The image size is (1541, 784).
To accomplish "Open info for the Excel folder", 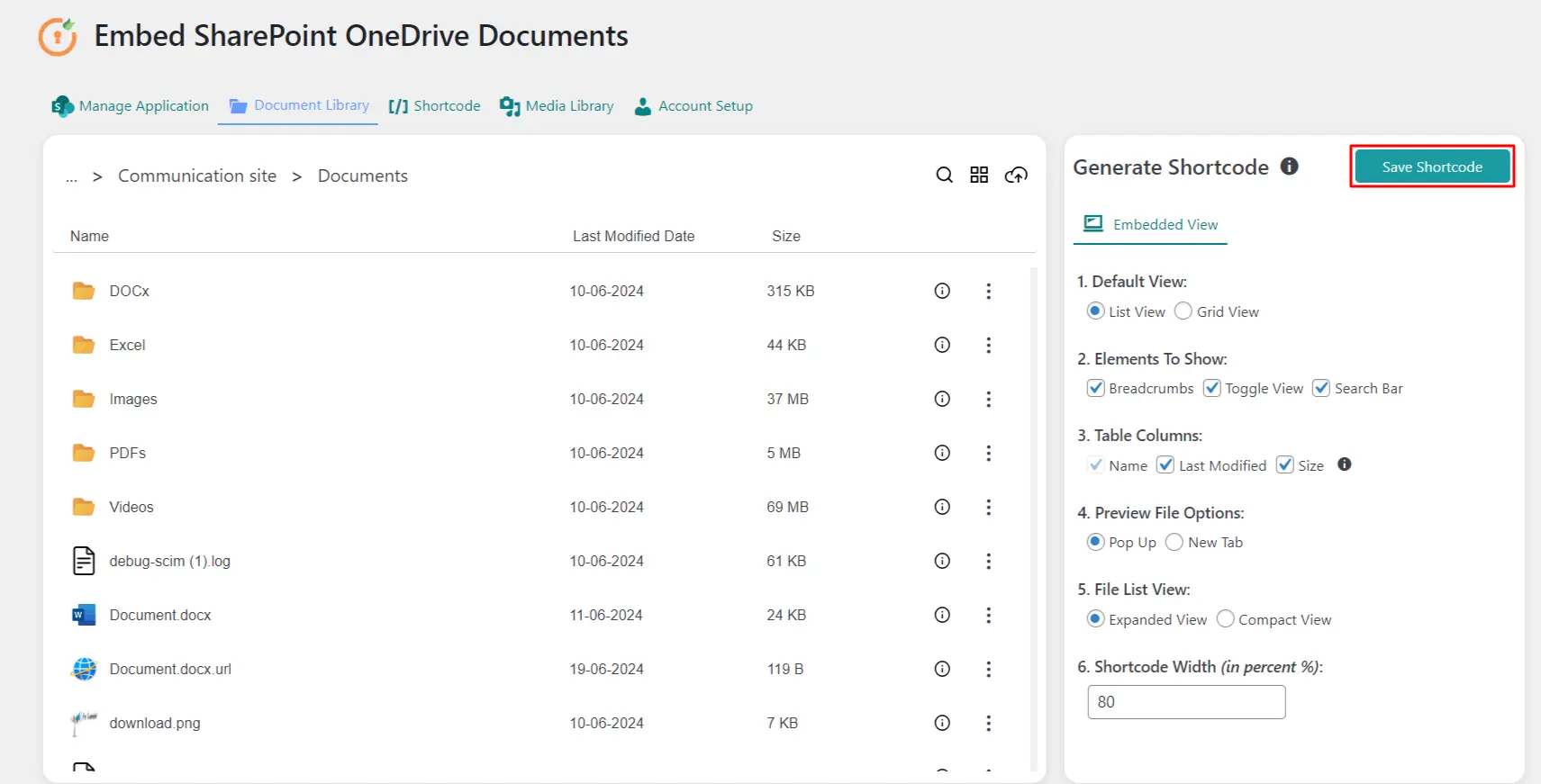I will click(942, 345).
